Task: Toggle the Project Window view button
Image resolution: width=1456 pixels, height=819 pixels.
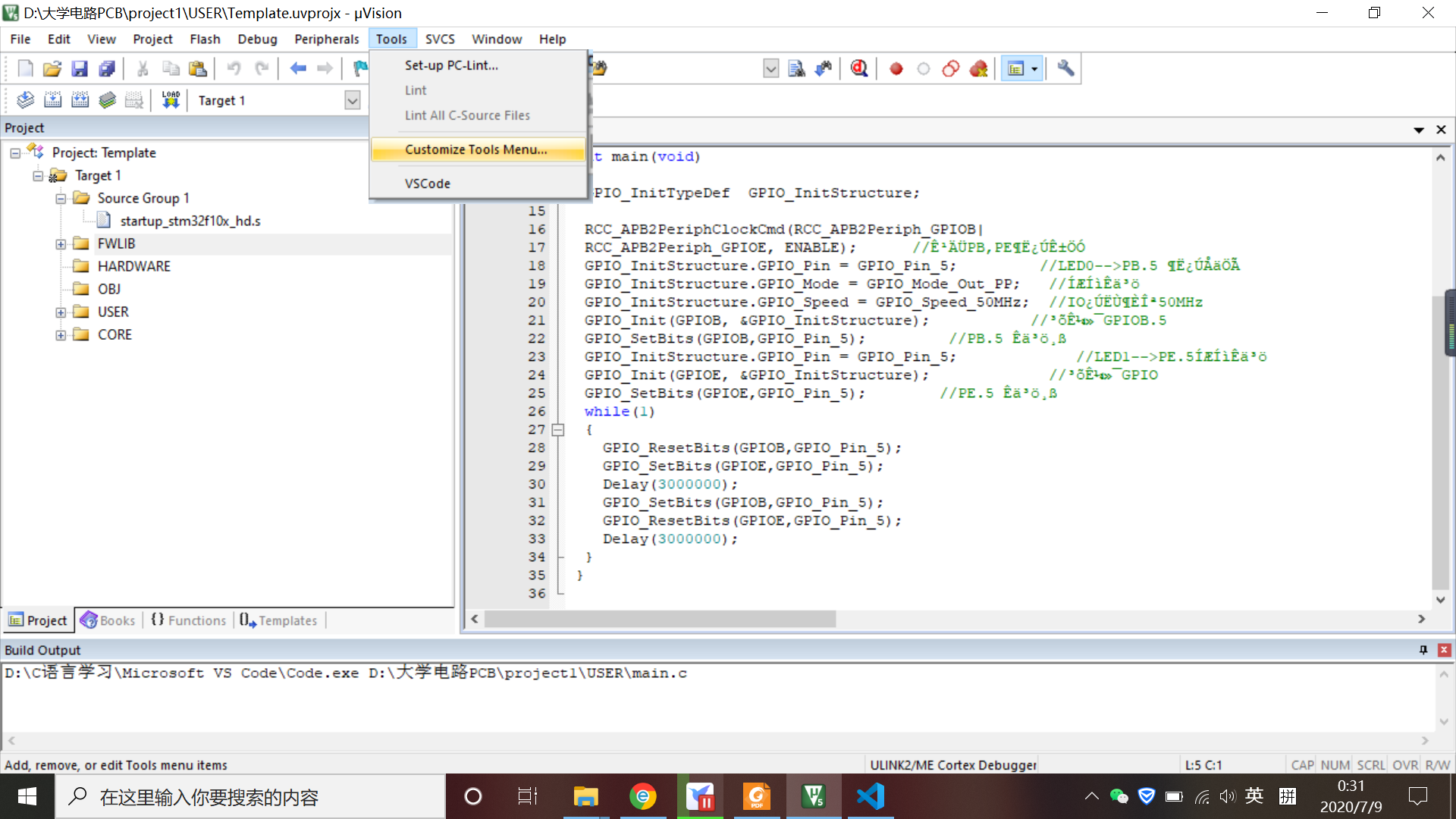Action: [x=1015, y=69]
